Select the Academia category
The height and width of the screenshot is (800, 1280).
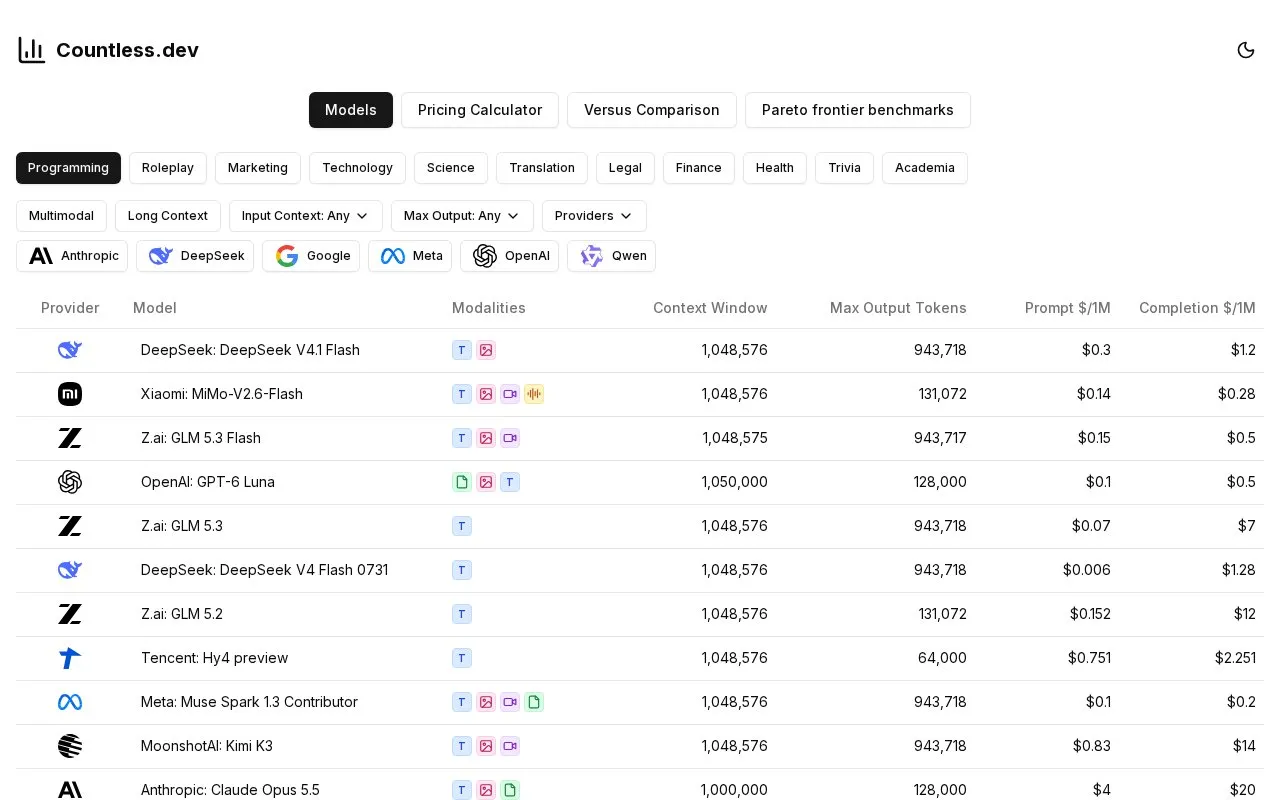pos(925,168)
